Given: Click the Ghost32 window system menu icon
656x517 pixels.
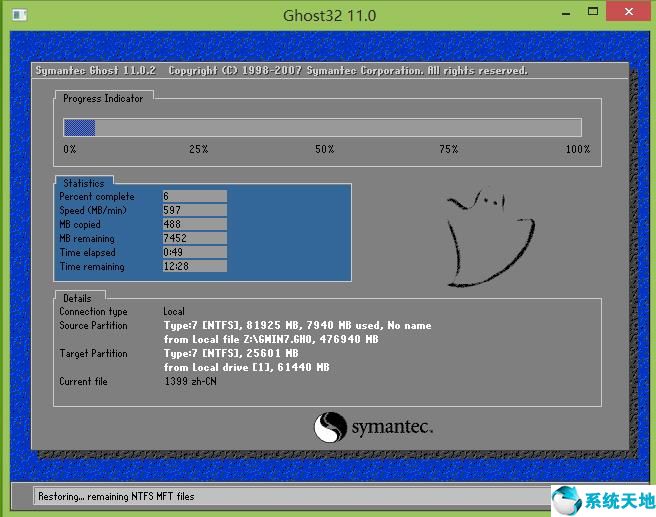Looking at the screenshot, I should 14,15.
